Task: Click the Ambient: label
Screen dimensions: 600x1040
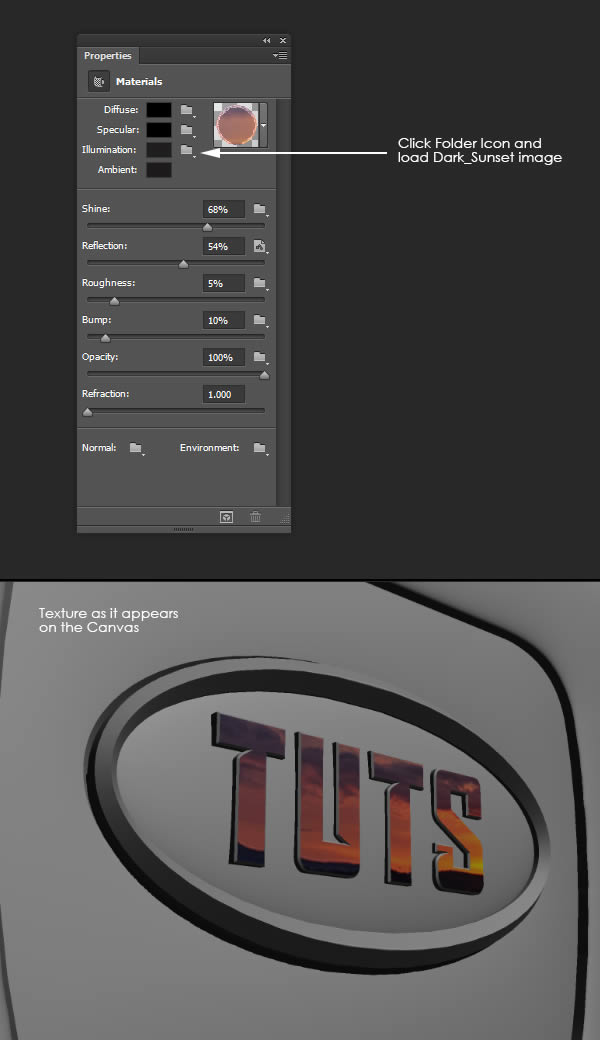Action: pyautogui.click(x=117, y=170)
